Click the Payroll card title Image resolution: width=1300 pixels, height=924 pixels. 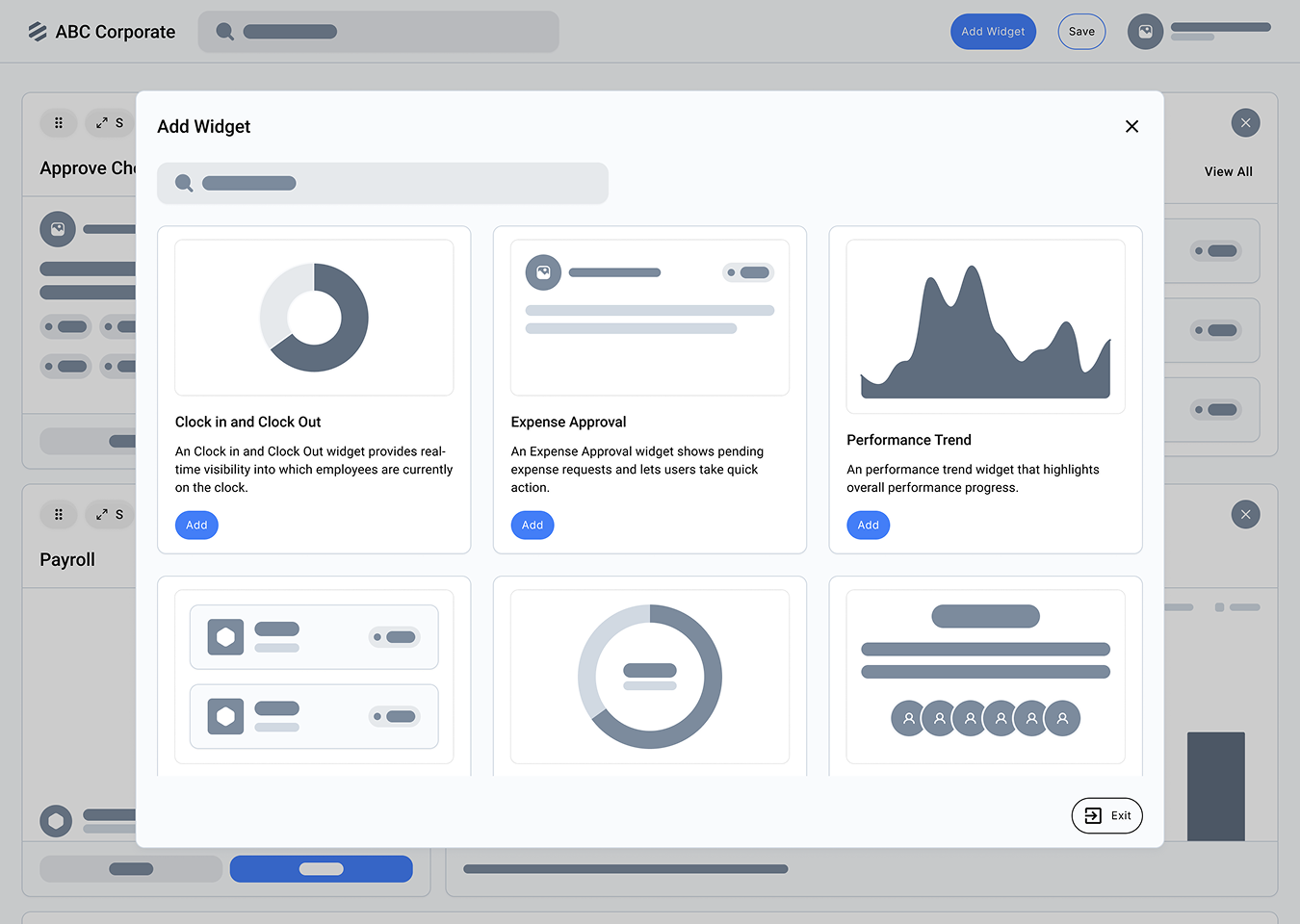click(67, 559)
